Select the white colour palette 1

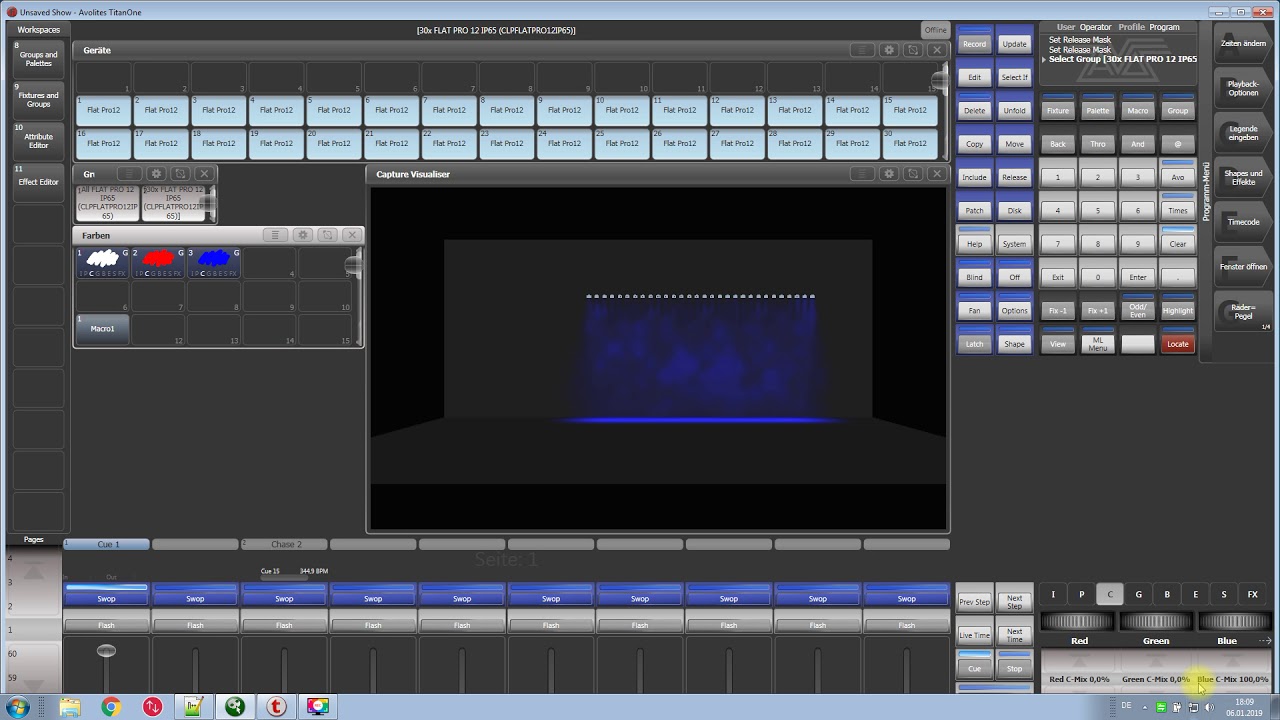coord(103,263)
